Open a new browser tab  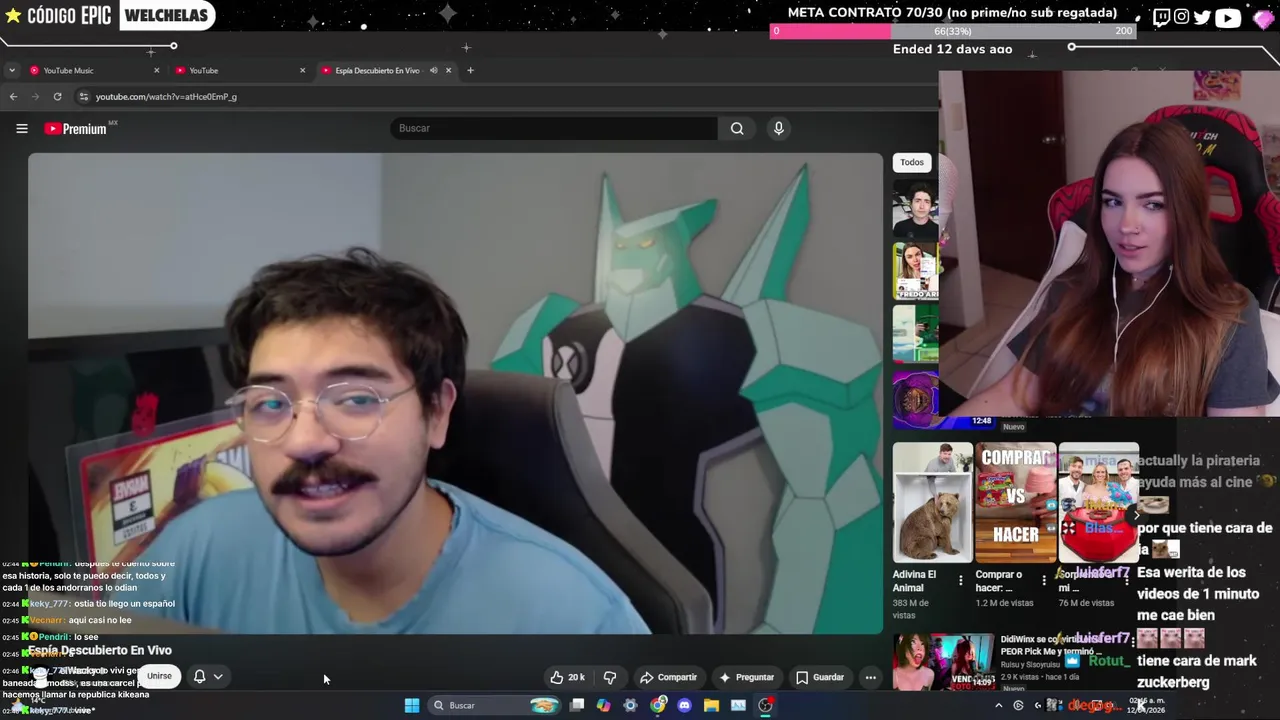[x=470, y=70]
